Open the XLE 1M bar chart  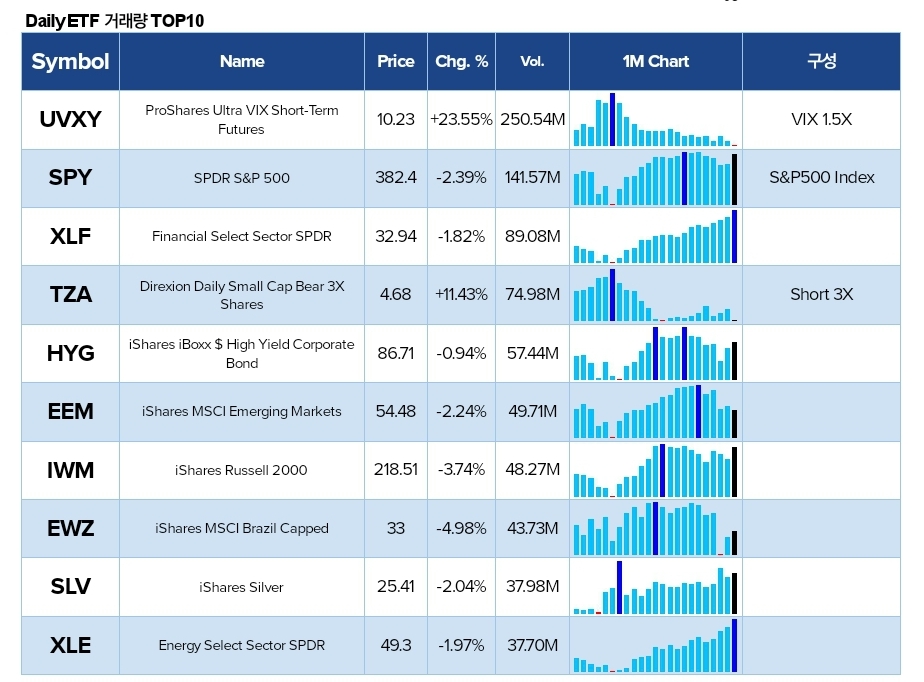click(x=655, y=645)
